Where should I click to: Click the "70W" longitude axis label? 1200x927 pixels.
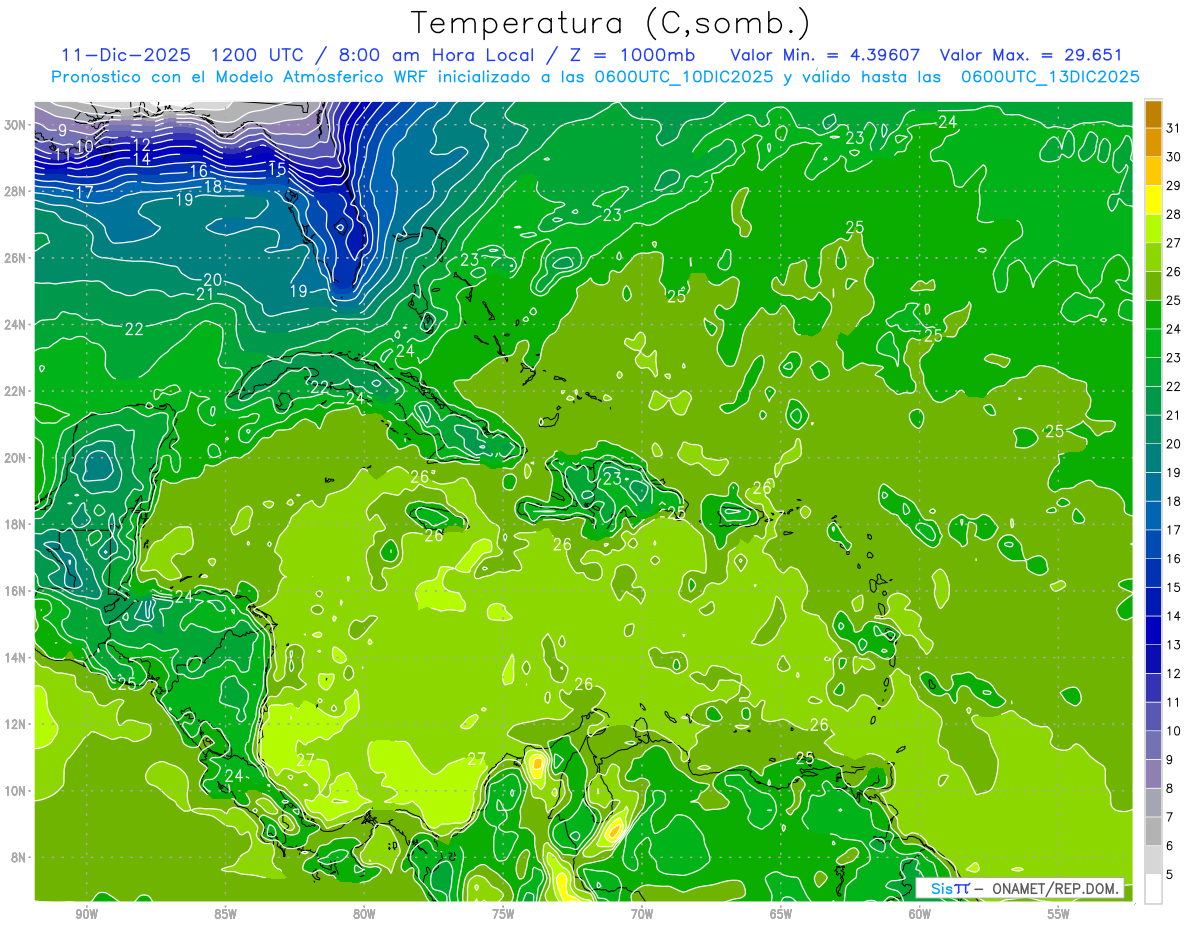pos(642,915)
